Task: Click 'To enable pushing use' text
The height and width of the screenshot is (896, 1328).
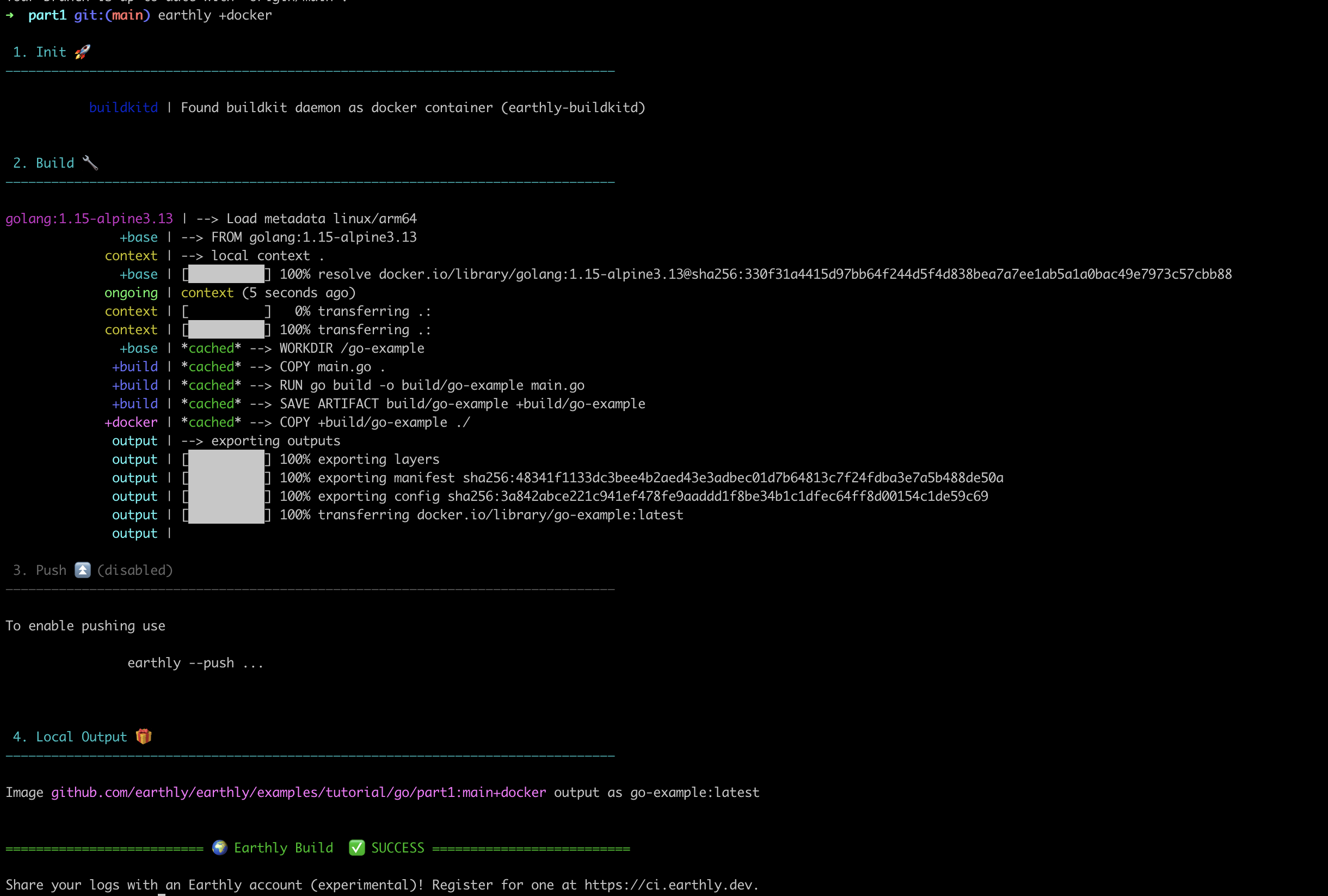Action: tap(85, 625)
